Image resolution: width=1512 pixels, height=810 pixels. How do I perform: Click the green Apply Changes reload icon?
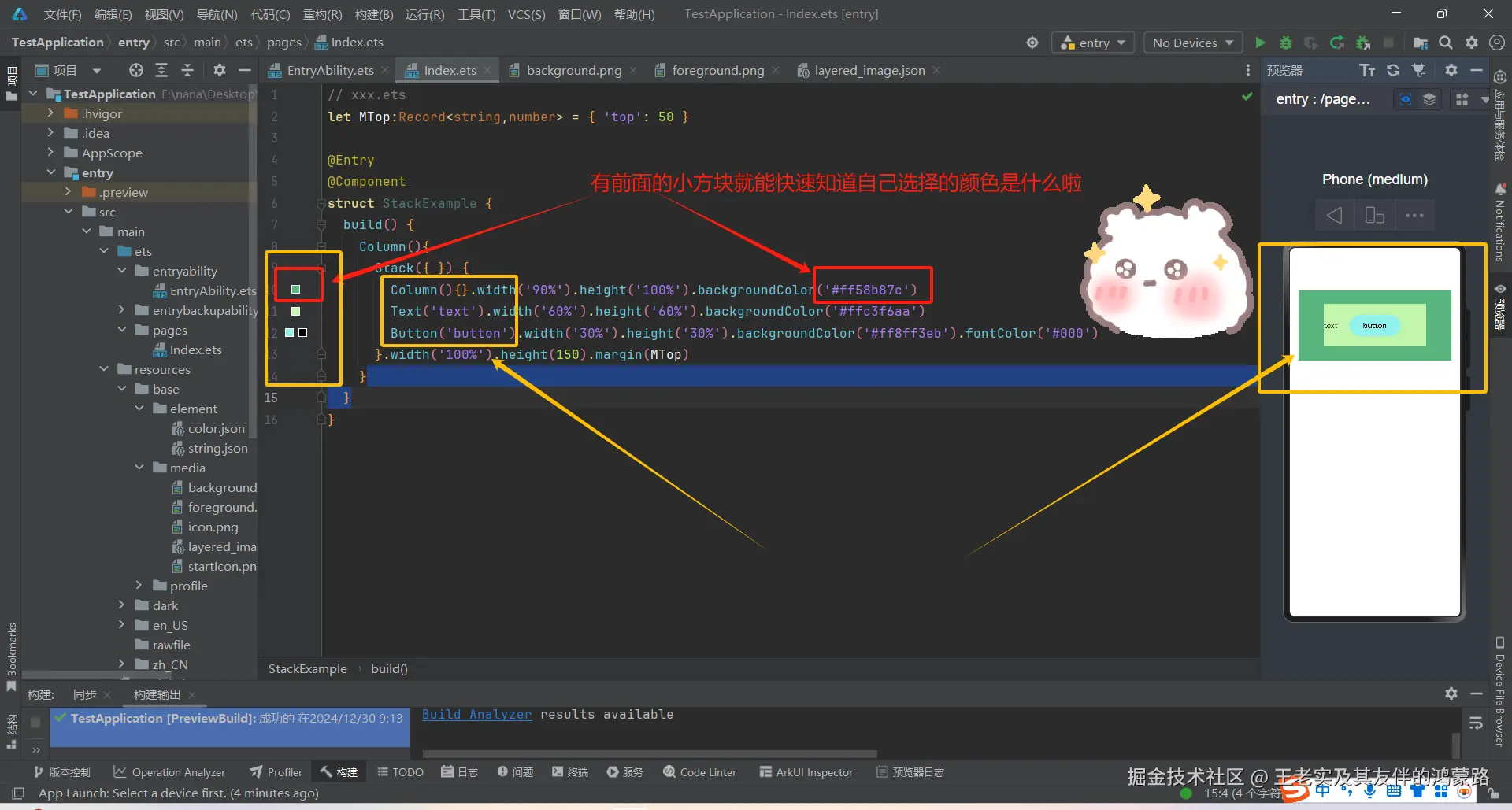pos(1337,43)
